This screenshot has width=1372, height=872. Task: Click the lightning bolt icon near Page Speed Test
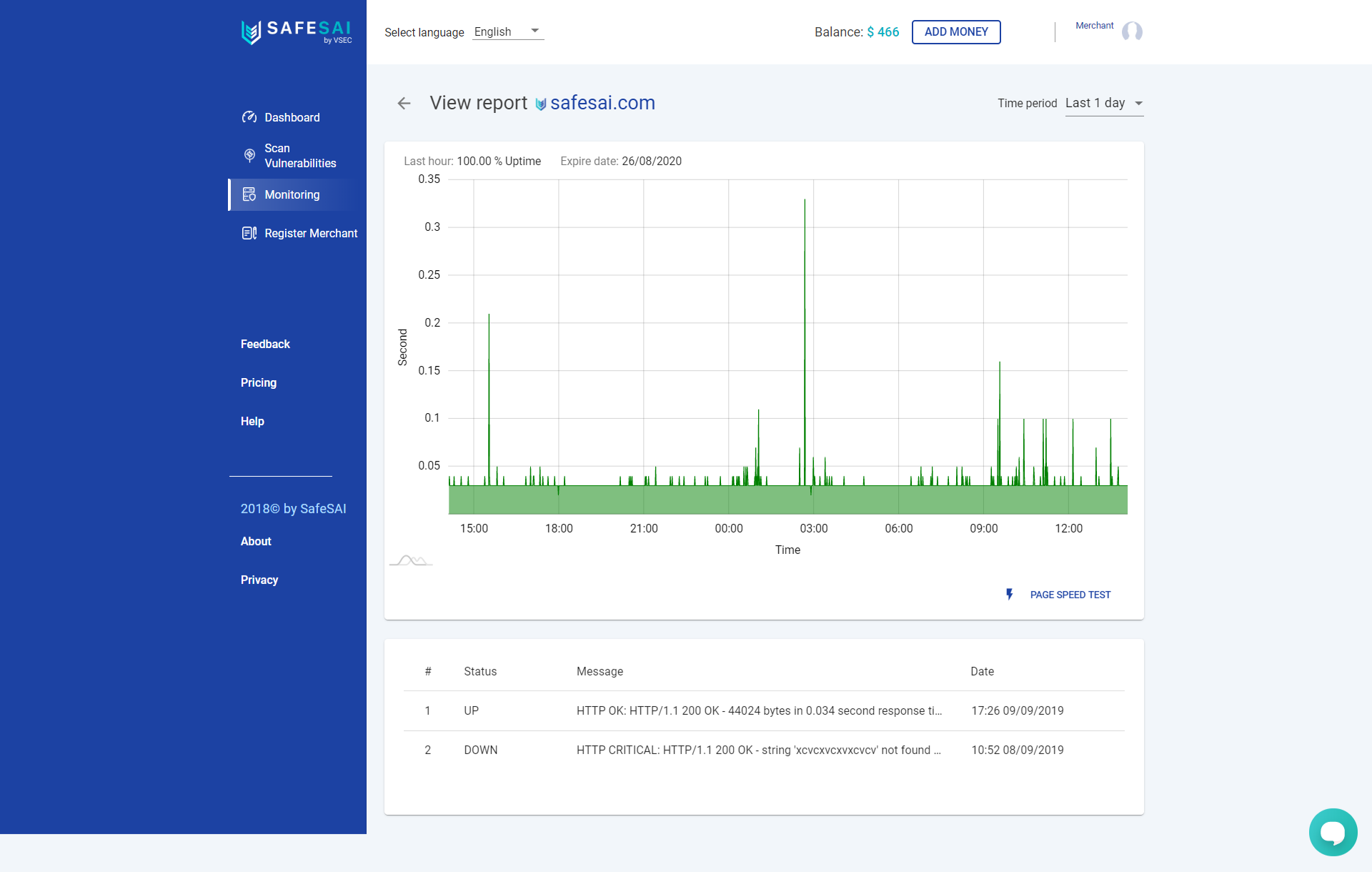[x=1009, y=594]
